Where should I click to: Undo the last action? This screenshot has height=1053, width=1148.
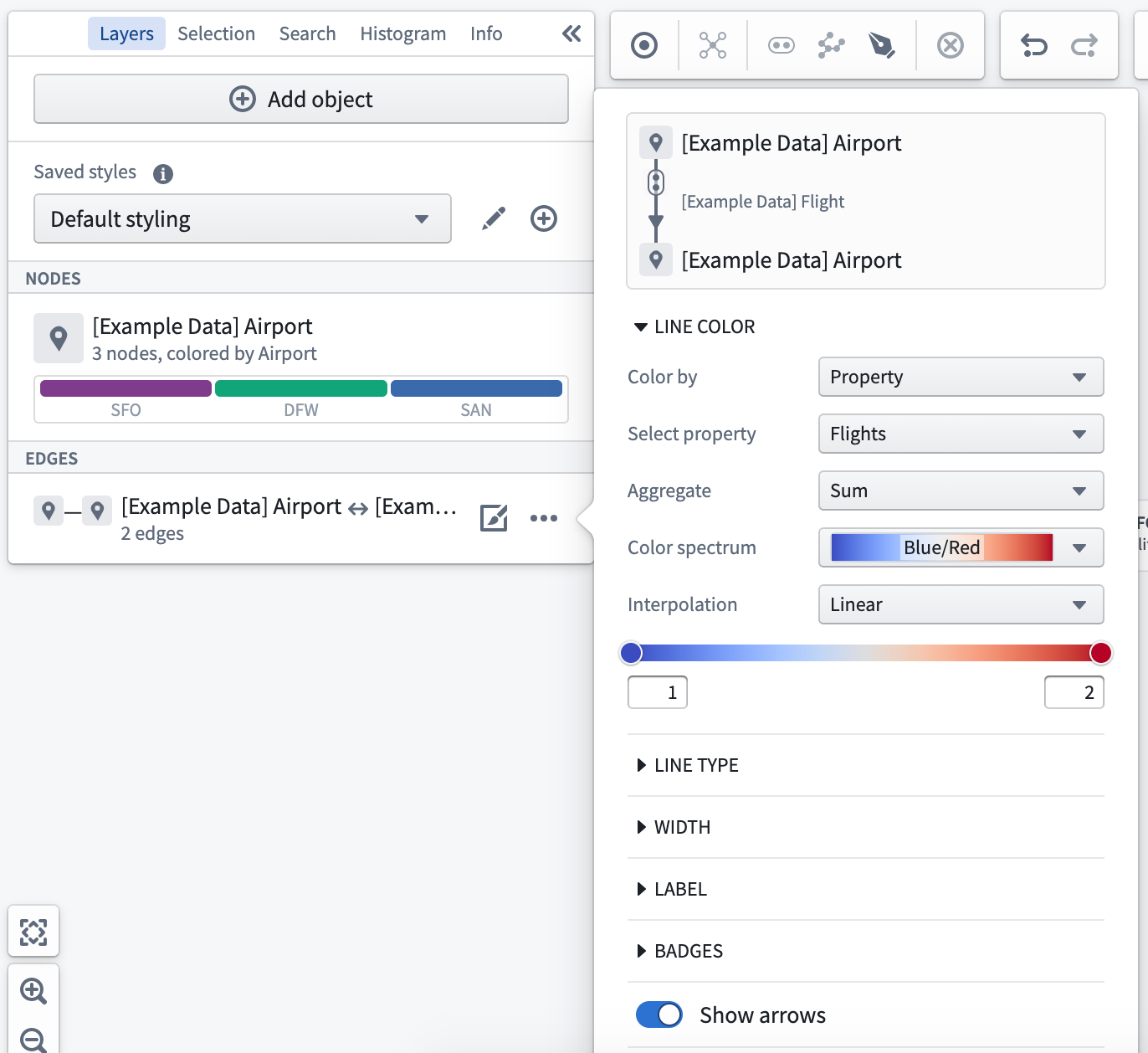(x=1034, y=45)
